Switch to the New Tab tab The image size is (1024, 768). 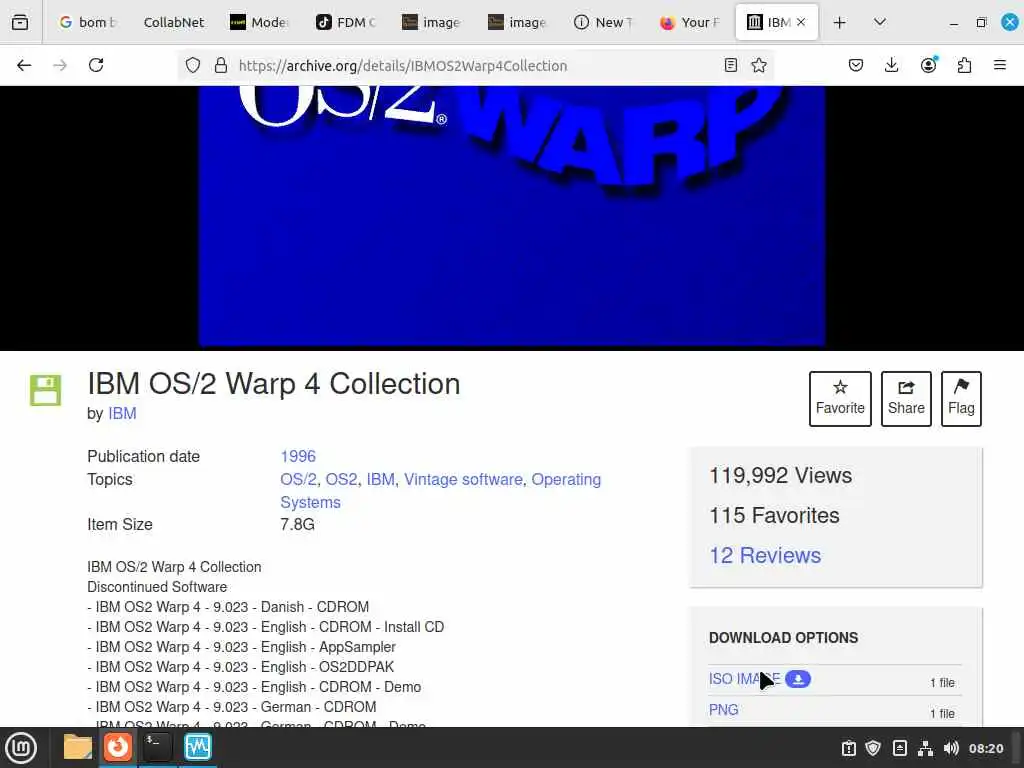click(603, 22)
